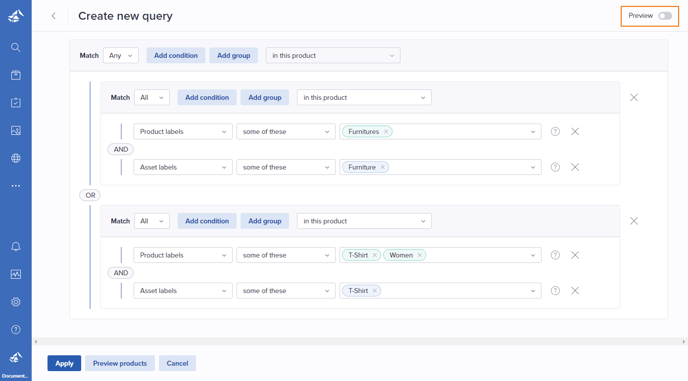Open Product labels dropdown in Women row
Viewport: 688px width, 381px height.
tap(183, 255)
